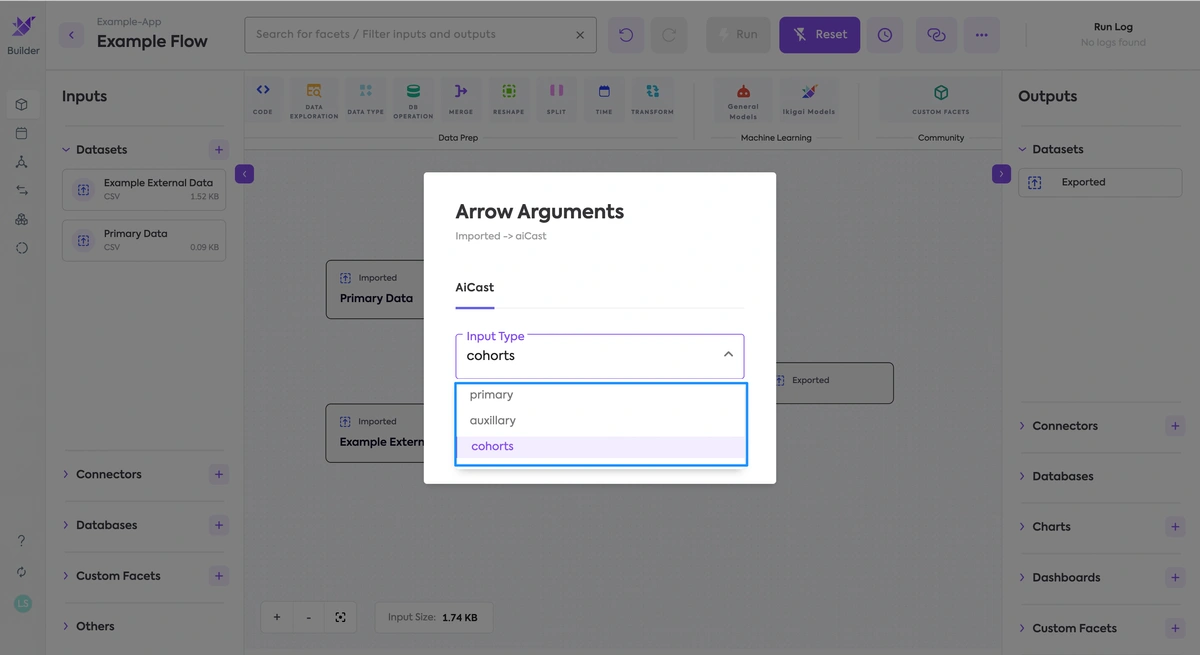Image resolution: width=1200 pixels, height=655 pixels.
Task: Clear the facet search field with X
Action: tap(580, 35)
